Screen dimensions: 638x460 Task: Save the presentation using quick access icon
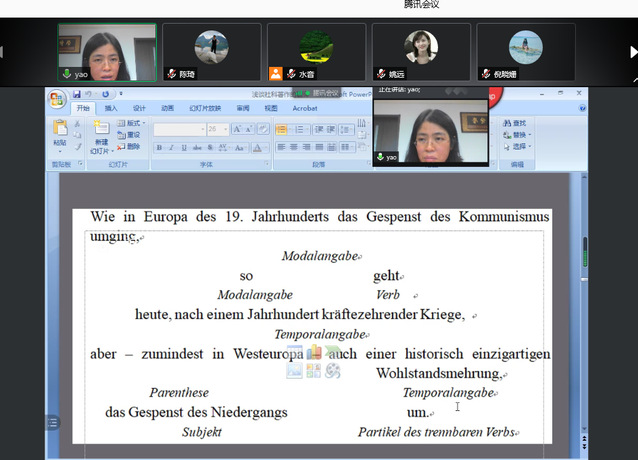pos(75,96)
